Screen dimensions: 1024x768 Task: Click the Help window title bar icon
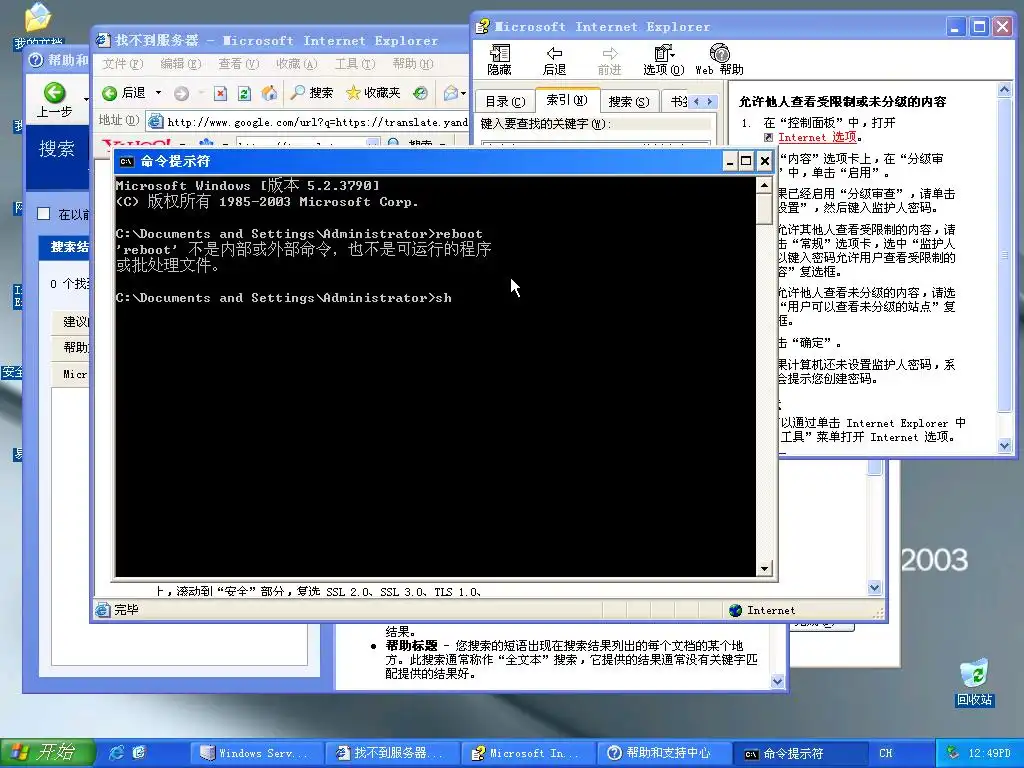tap(483, 27)
